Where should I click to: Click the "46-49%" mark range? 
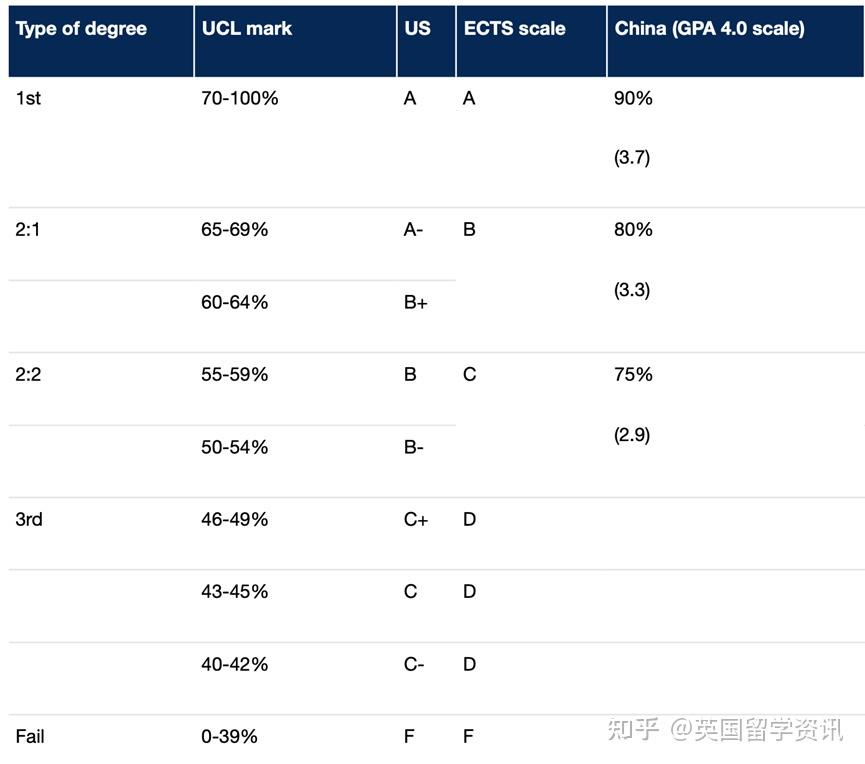(x=235, y=519)
